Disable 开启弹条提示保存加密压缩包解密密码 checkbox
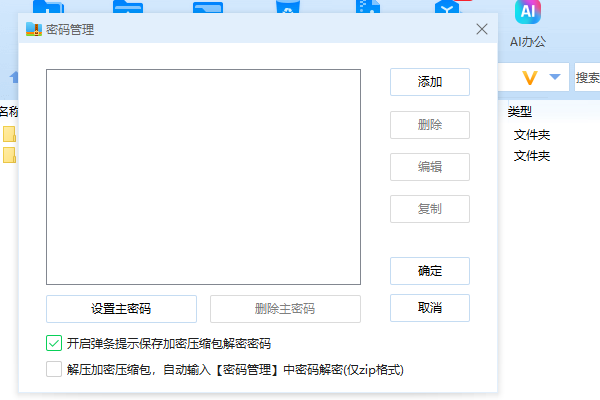This screenshot has height=400, width=600. point(54,343)
